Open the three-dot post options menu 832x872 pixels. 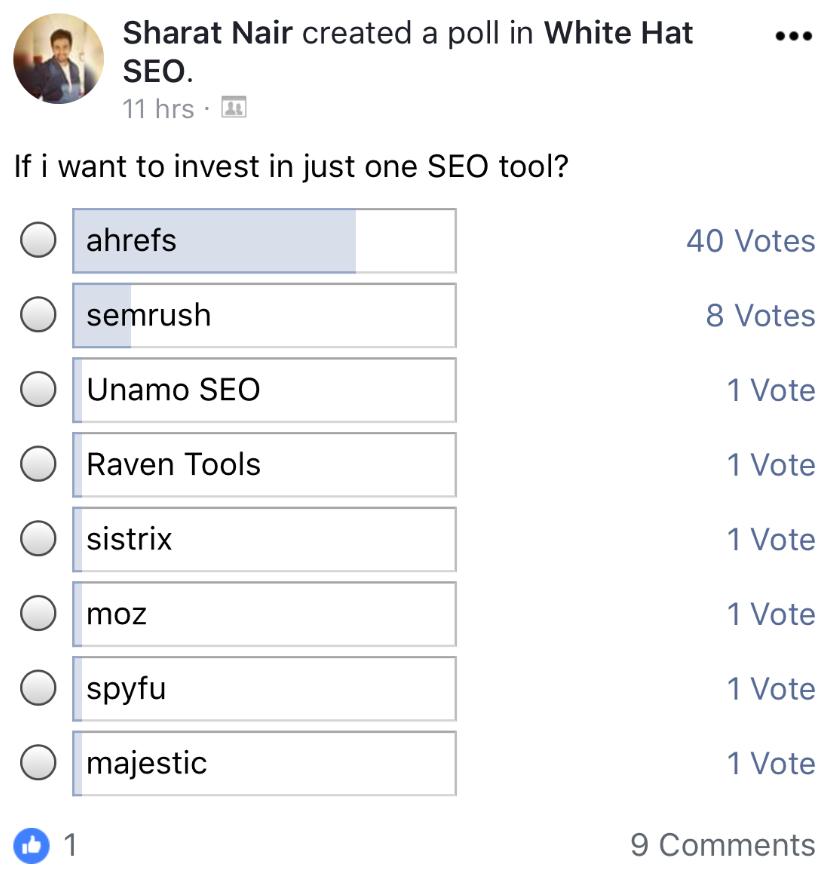coord(794,35)
